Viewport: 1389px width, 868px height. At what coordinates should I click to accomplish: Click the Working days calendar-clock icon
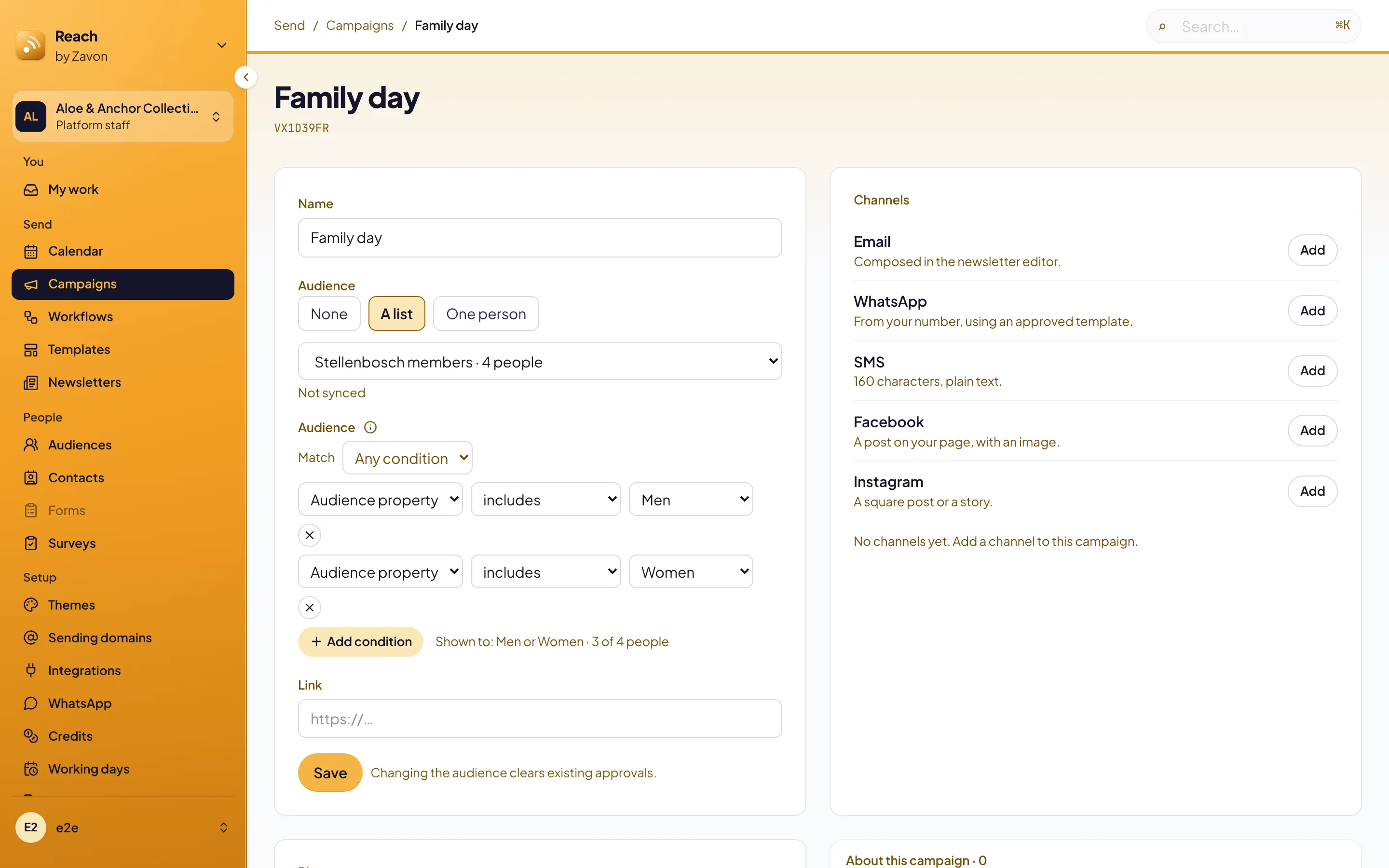31,769
